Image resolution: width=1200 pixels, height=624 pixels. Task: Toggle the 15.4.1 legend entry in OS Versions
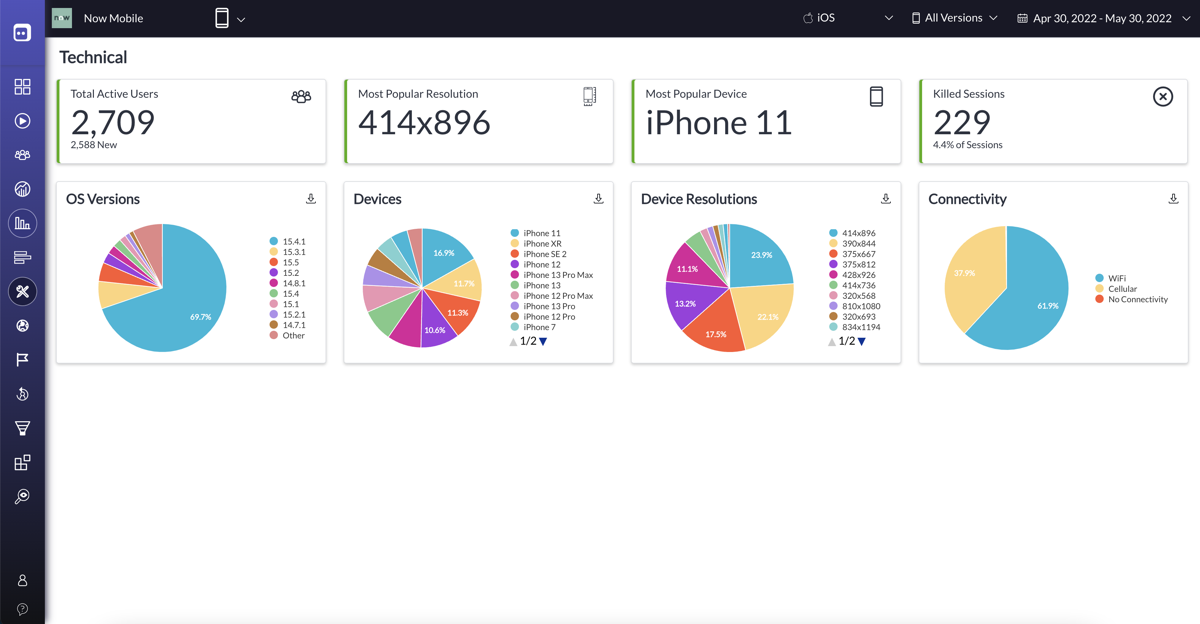[x=287, y=242]
